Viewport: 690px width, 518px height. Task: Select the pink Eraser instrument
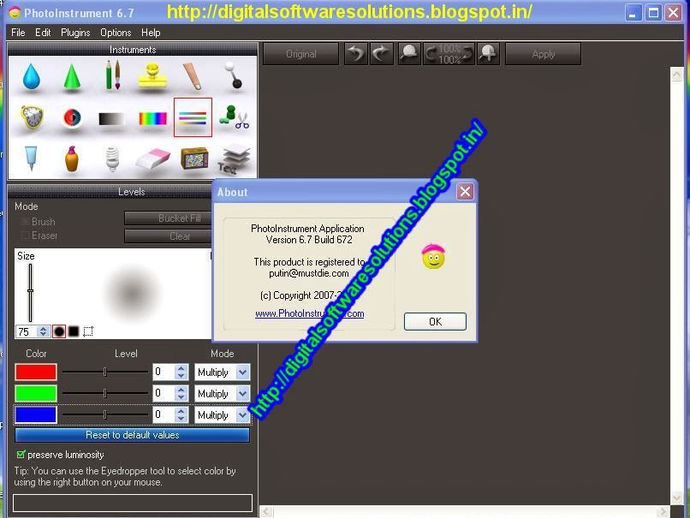[x=153, y=158]
